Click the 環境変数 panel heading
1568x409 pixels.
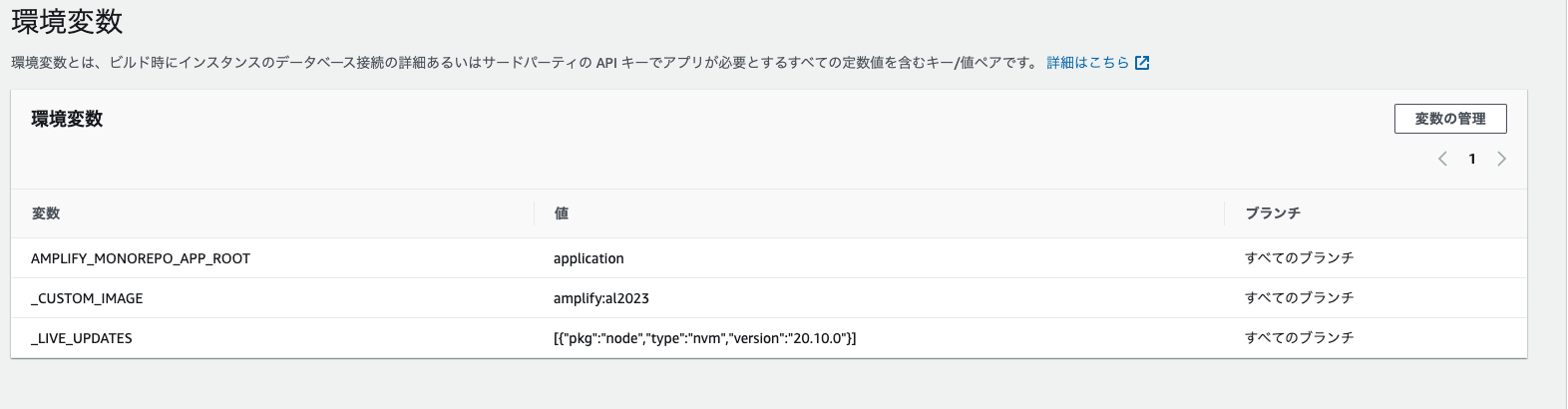(x=67, y=119)
